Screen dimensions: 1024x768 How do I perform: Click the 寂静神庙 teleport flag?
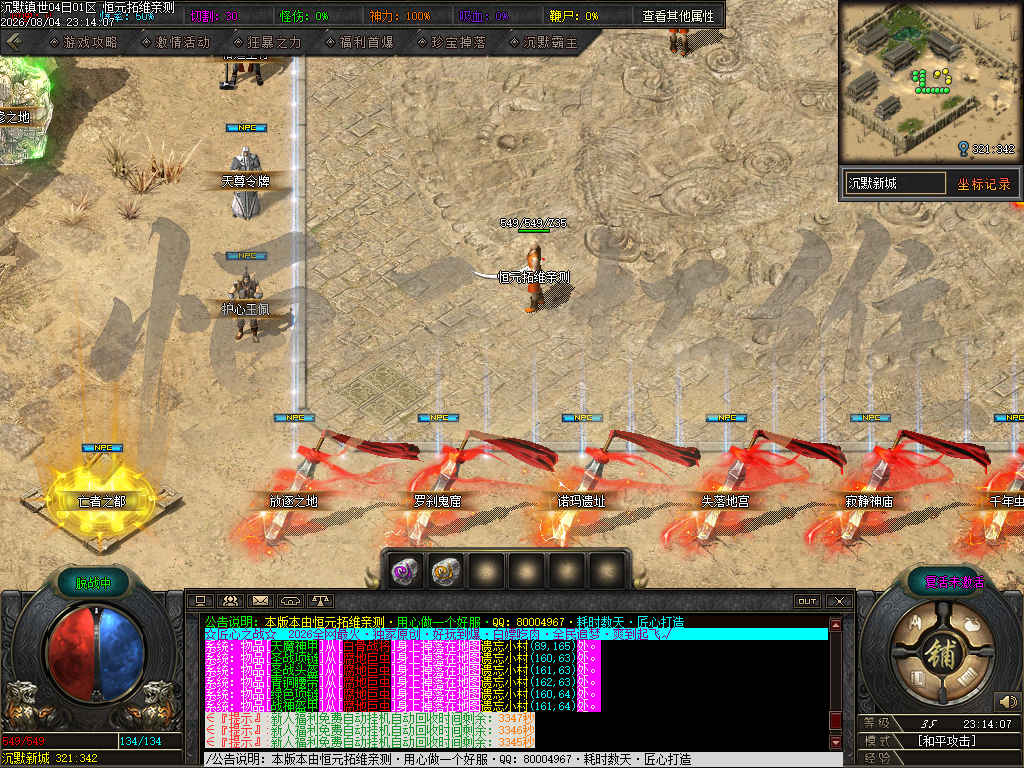tap(869, 501)
